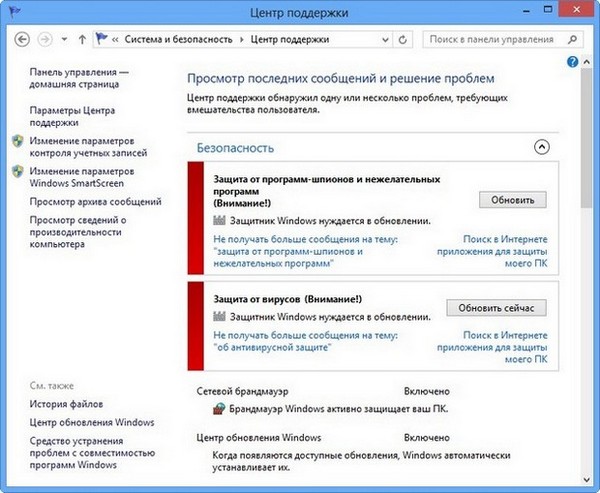The width and height of the screenshot is (600, 493).
Task: Click Включено status next to Центр обновления
Action: 427,437
